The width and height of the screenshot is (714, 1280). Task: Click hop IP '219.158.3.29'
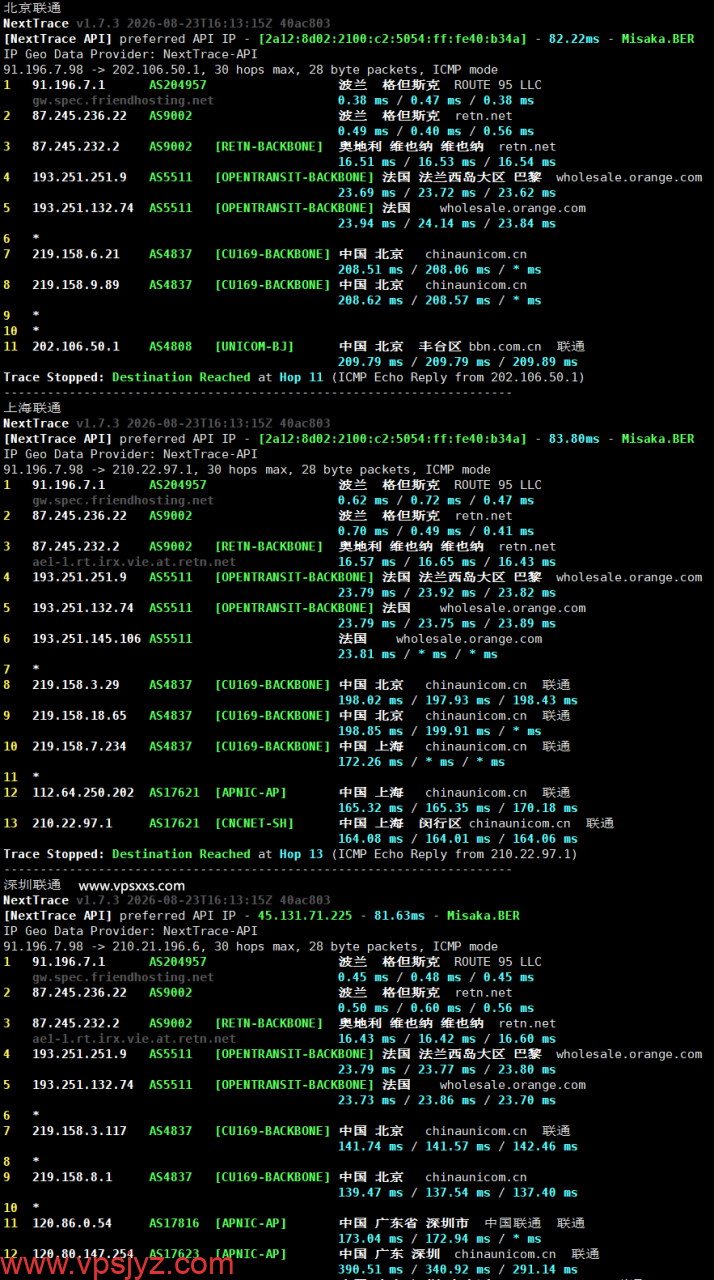[x=75, y=685]
